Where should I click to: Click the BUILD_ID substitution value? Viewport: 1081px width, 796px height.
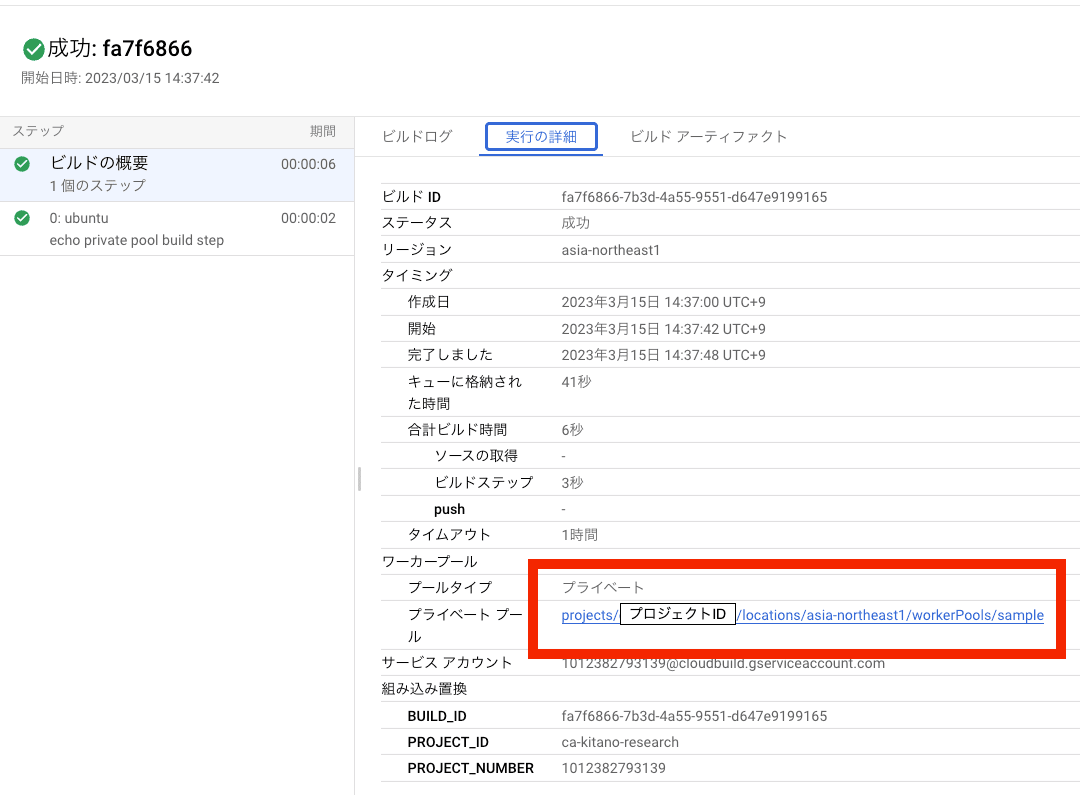pyautogui.click(x=694, y=716)
